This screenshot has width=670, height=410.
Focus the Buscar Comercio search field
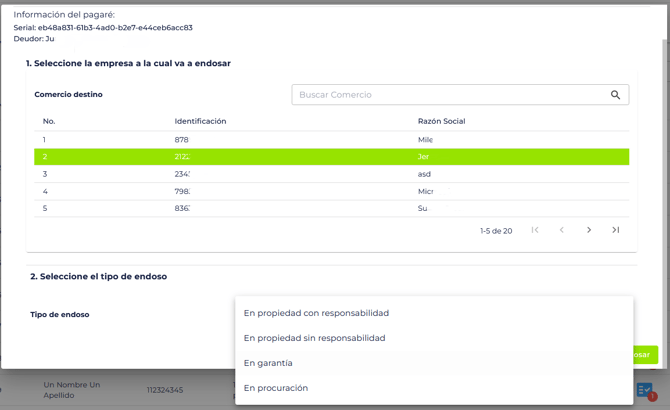click(450, 95)
